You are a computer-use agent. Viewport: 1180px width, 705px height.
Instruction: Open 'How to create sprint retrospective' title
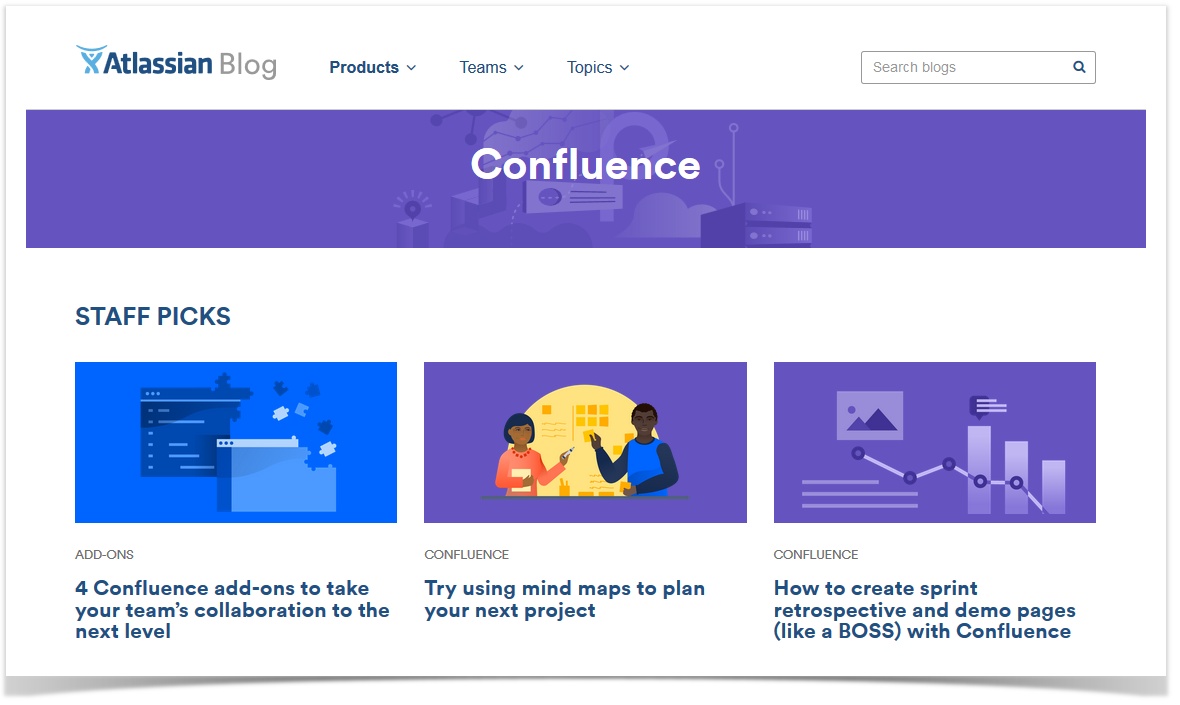pyautogui.click(x=924, y=609)
